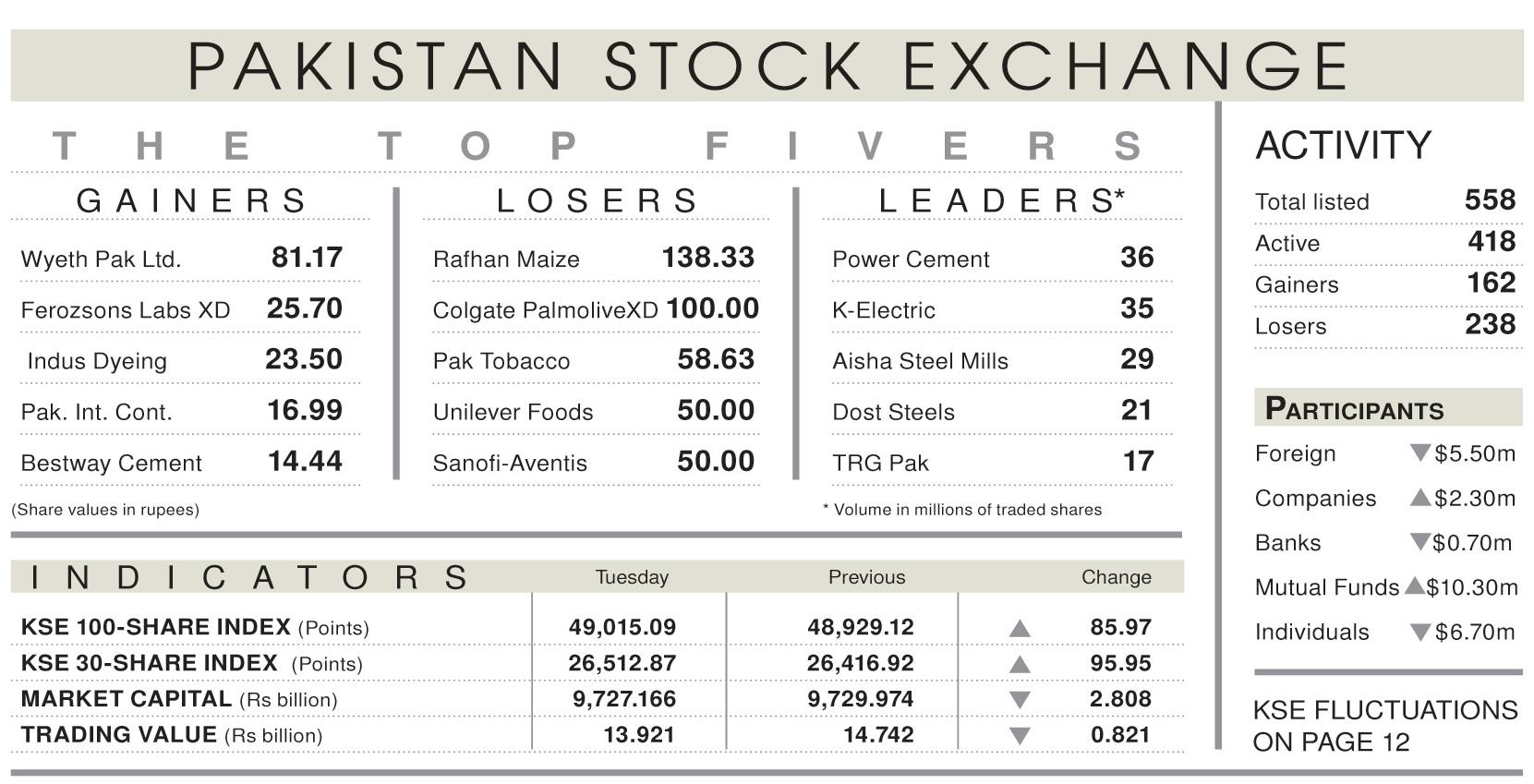
Task: Select the Losers column heading
Action: pos(598,200)
